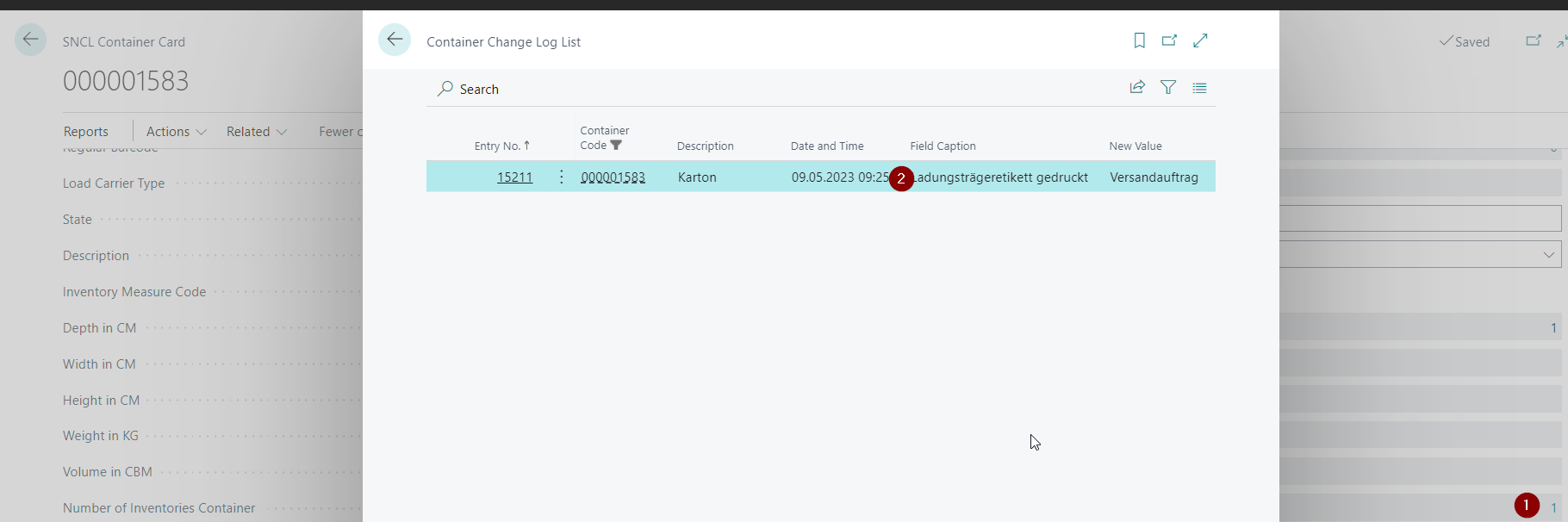Viewport: 1568px width, 522px height.
Task: Click the New Value column header
Action: click(1136, 146)
